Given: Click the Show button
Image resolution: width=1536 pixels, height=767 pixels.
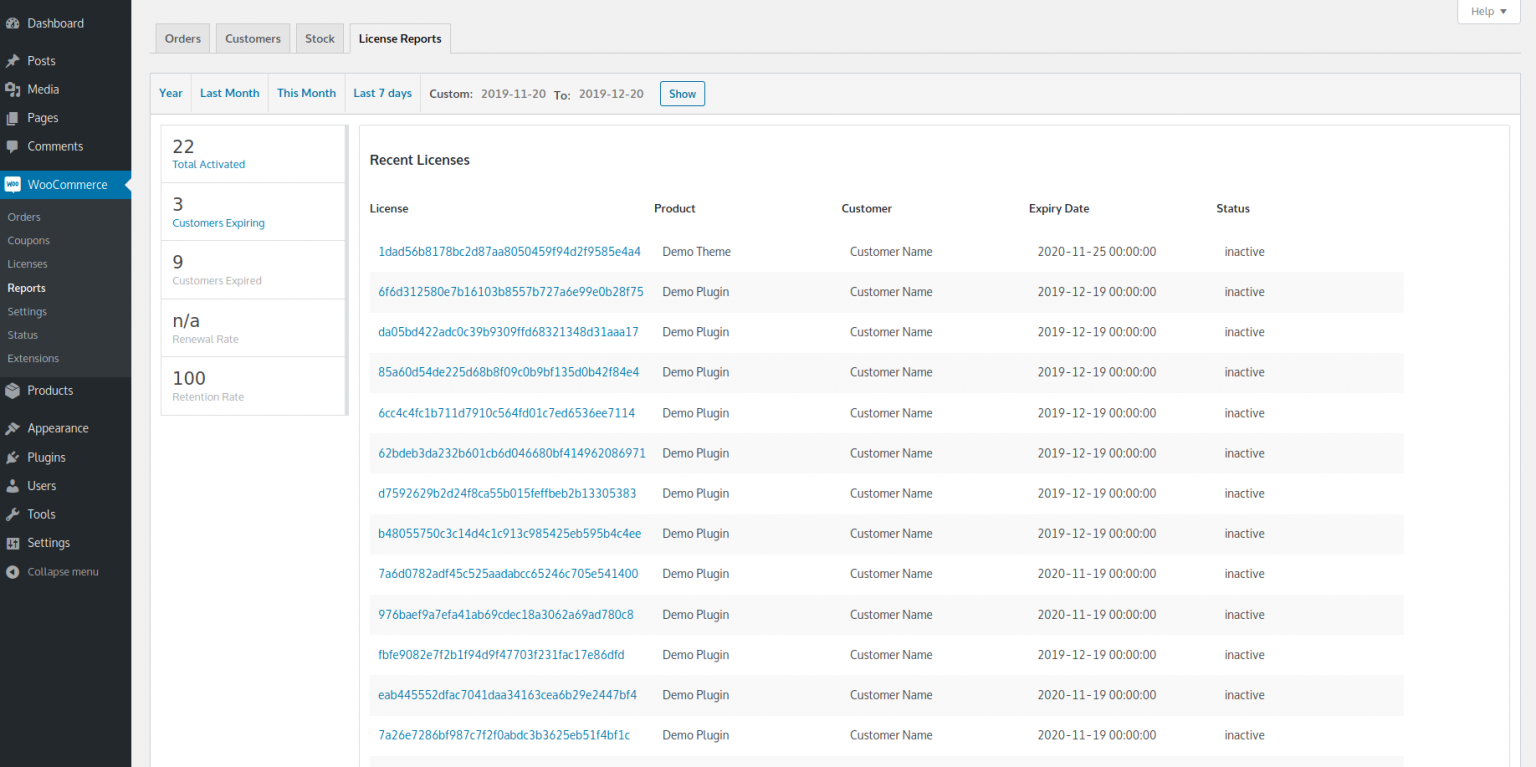Looking at the screenshot, I should (x=683, y=94).
